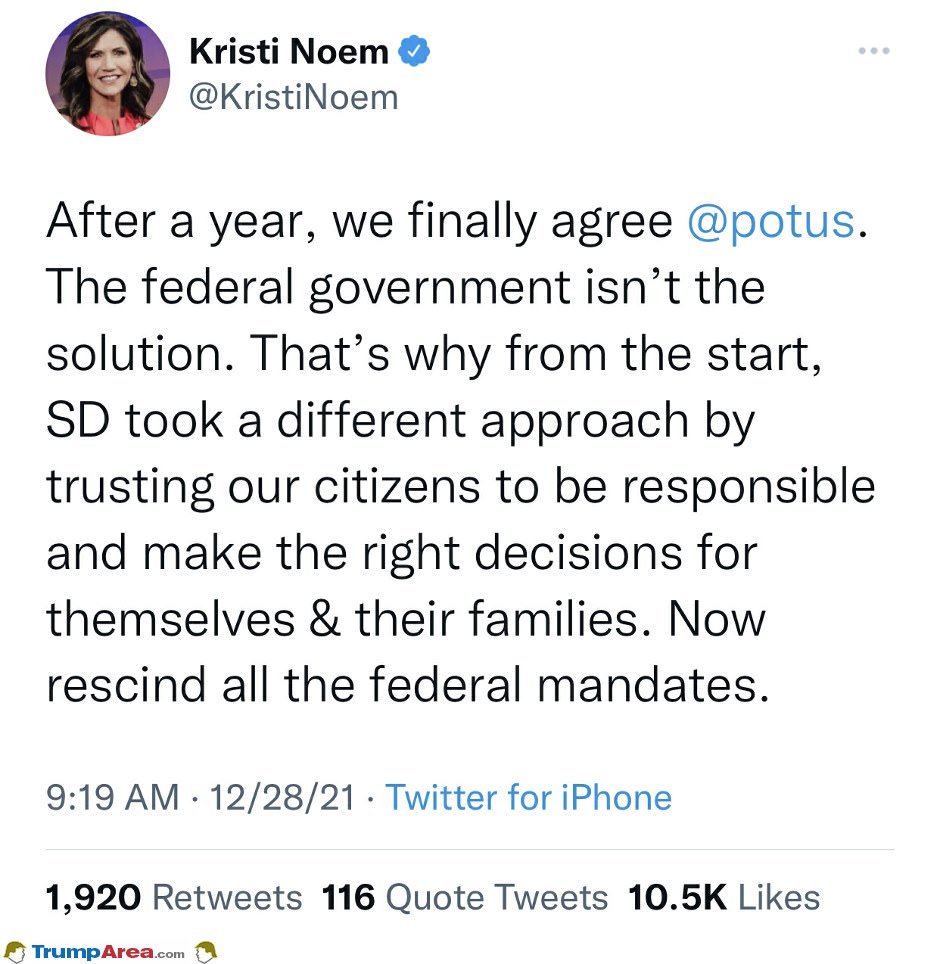This screenshot has width=940, height=964.
Task: Click the blue verified checkmark badge
Action: point(414,51)
